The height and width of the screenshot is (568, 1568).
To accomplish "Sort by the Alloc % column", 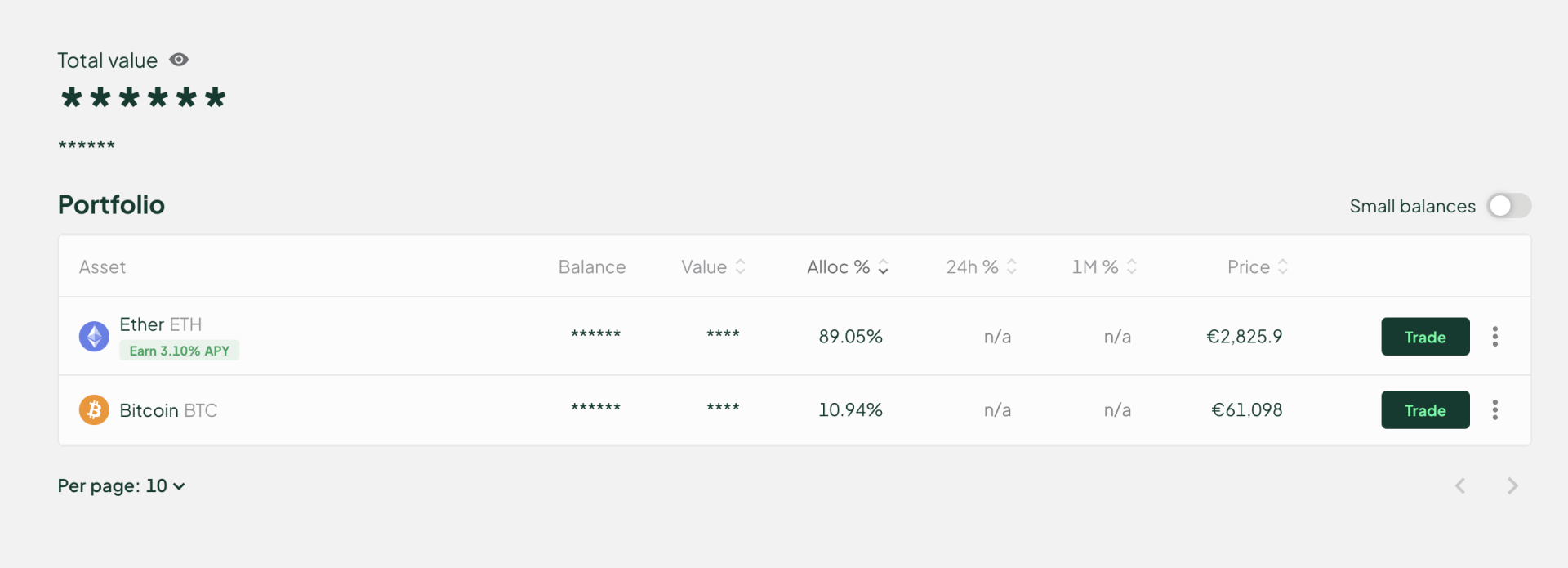I will (847, 266).
